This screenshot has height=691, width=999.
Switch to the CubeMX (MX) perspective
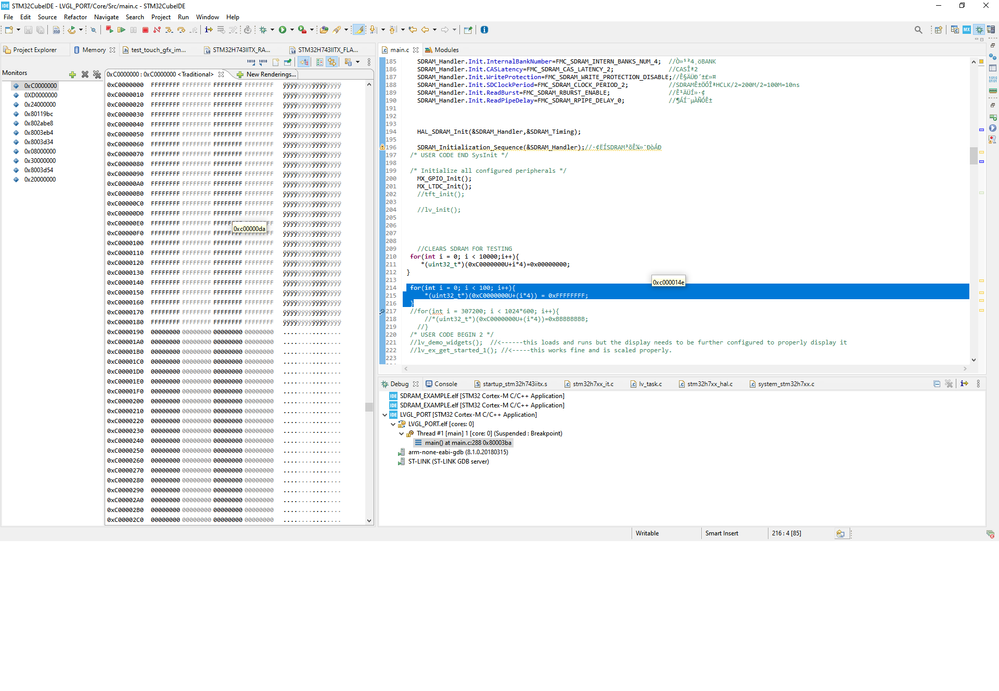click(967, 30)
